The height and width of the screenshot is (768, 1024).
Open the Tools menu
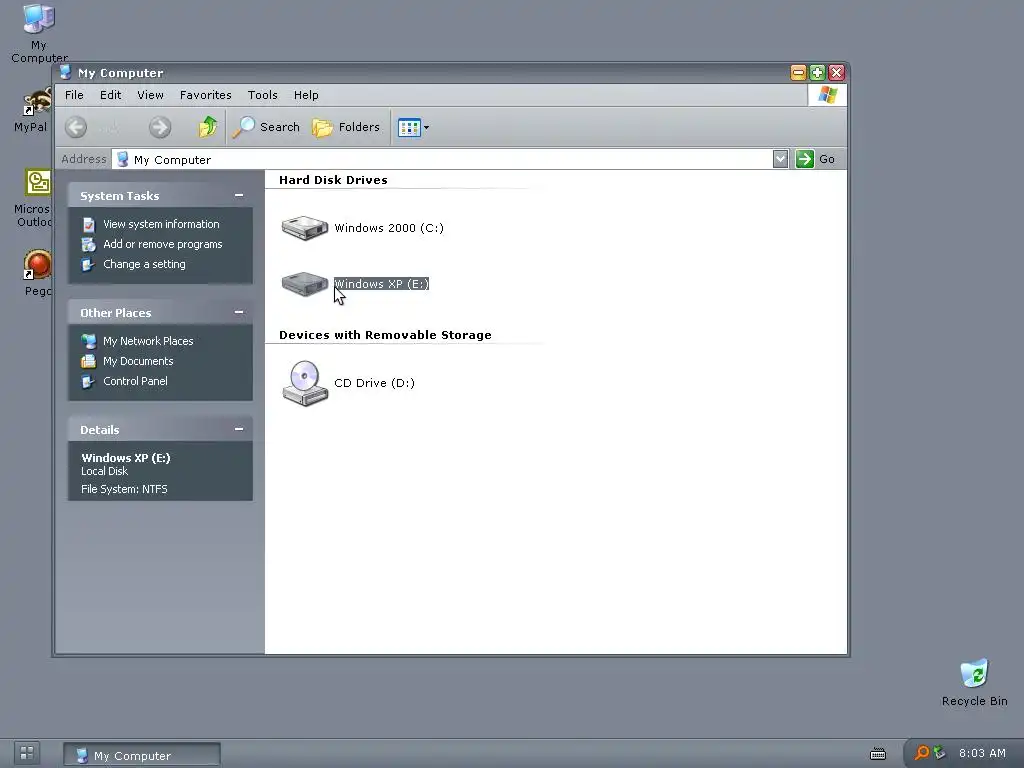click(263, 95)
